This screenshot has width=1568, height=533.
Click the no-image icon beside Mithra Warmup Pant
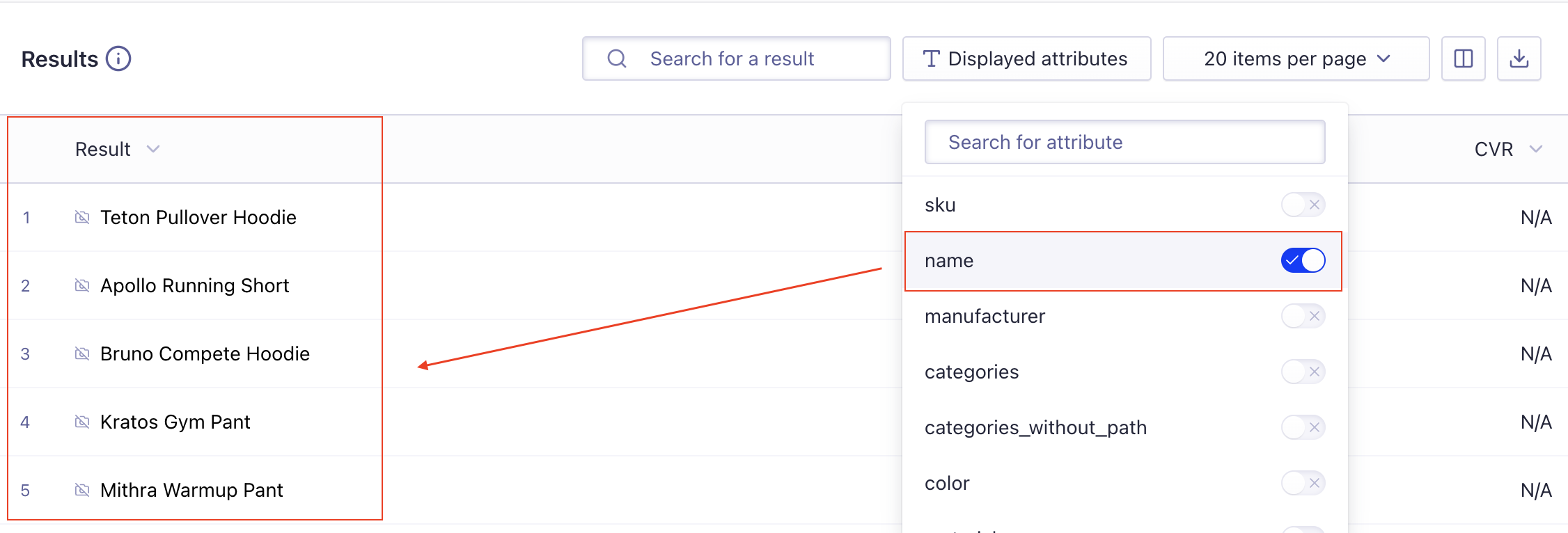(82, 491)
